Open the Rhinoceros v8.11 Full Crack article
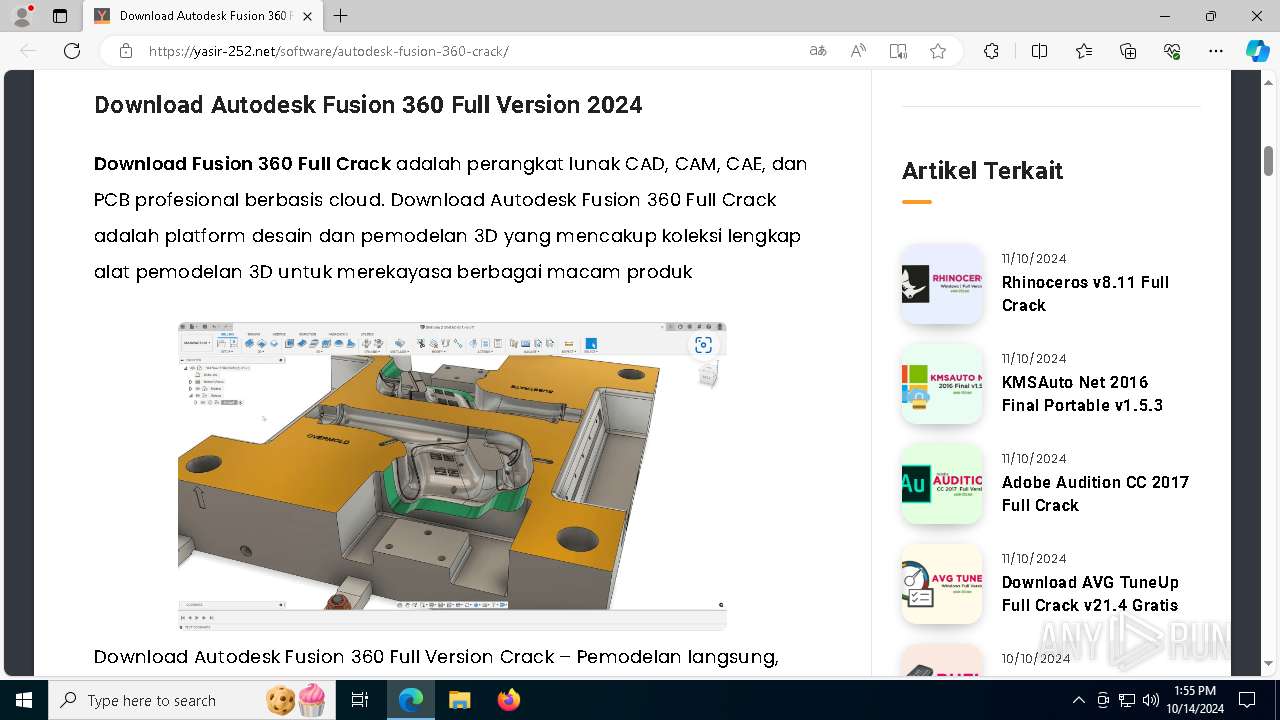The width and height of the screenshot is (1280, 720). pyautogui.click(x=1085, y=294)
